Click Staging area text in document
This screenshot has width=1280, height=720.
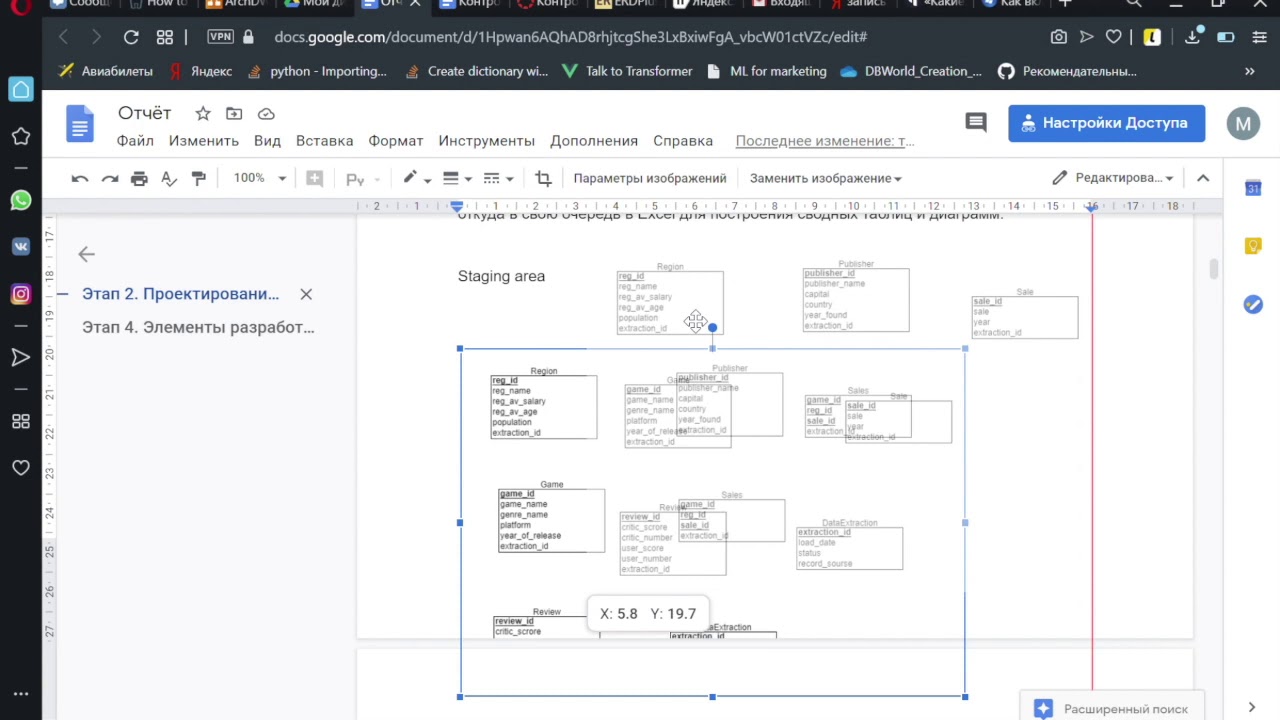coord(501,276)
